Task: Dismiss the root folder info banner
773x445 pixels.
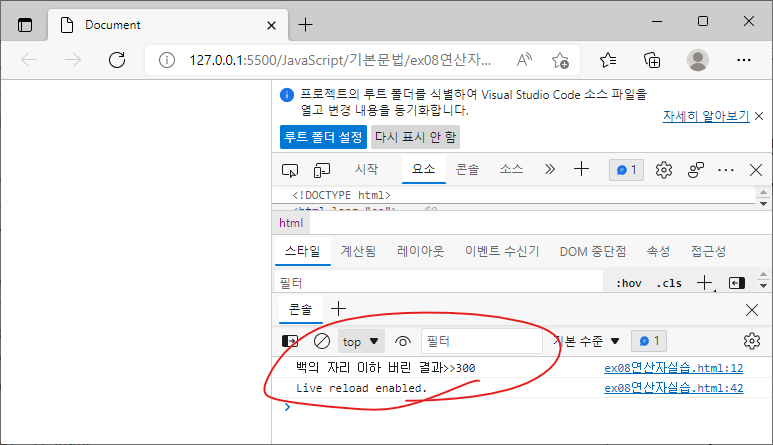Action: pyautogui.click(x=759, y=116)
